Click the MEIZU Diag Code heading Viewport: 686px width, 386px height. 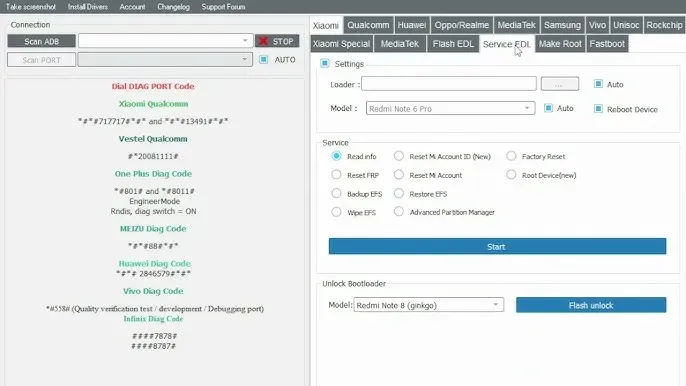[153, 228]
